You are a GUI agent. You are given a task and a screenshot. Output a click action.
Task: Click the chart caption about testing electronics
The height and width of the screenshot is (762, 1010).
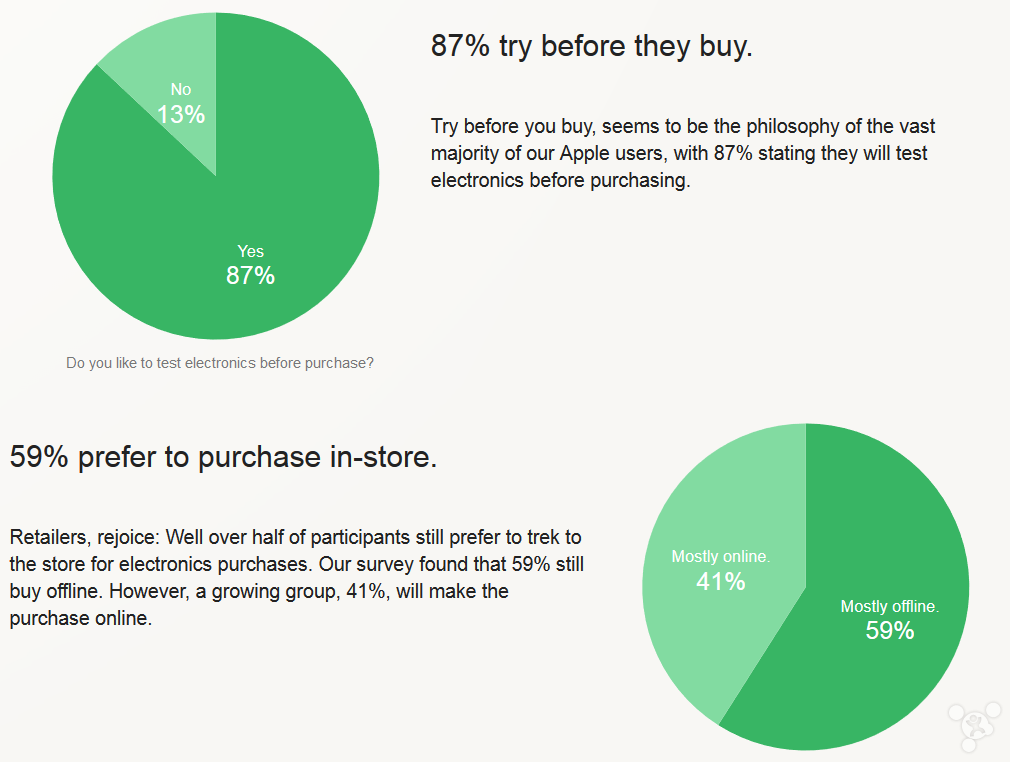[220, 363]
